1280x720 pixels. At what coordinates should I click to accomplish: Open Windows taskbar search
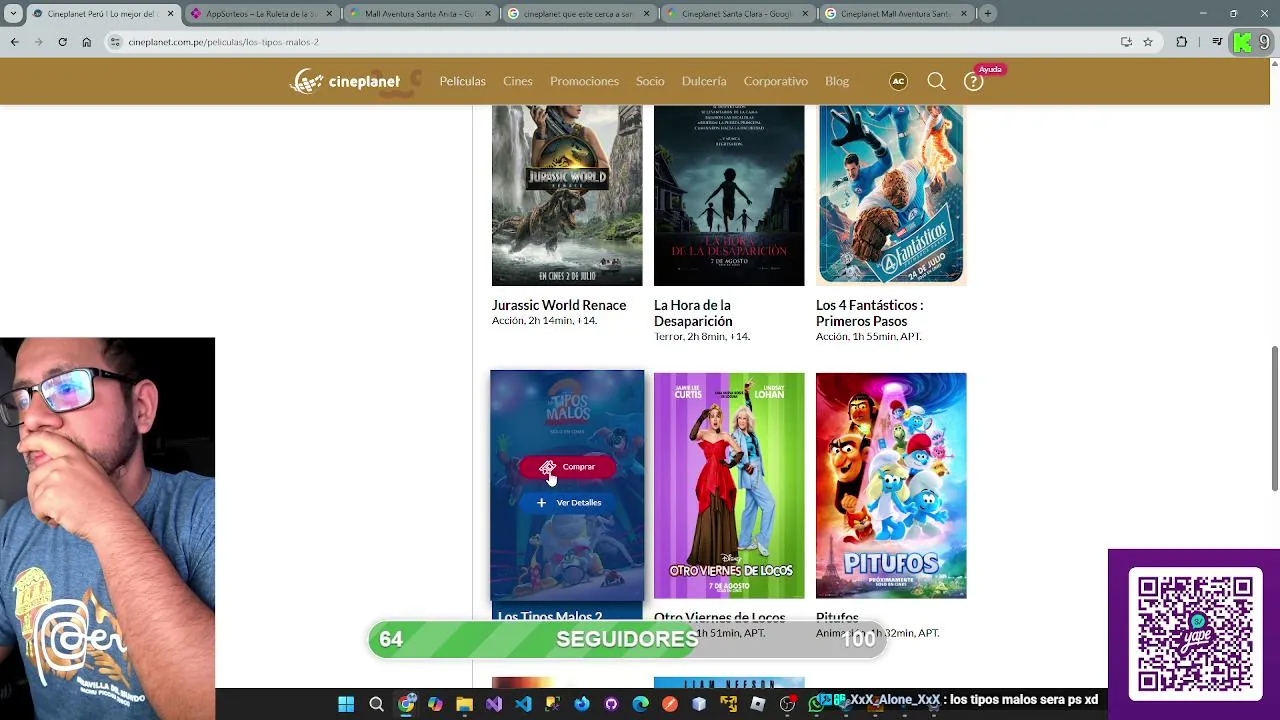coord(376,705)
